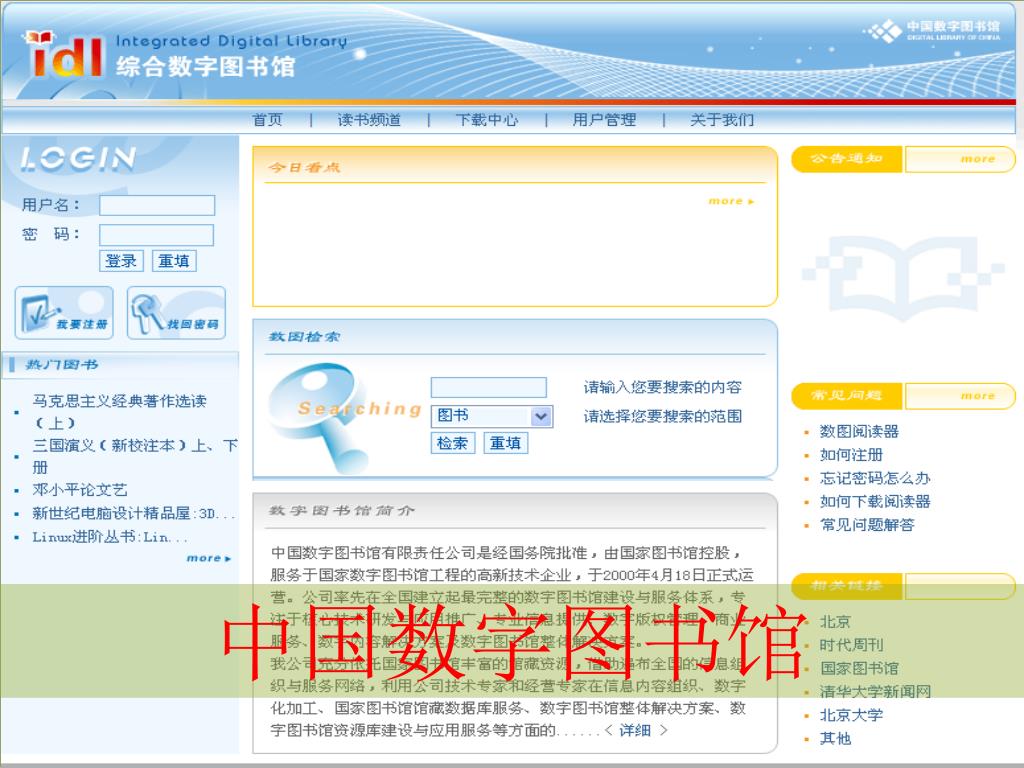The image size is (1024, 768).
Task: Open the China Digital Library logo at top right
Action: click(x=931, y=30)
